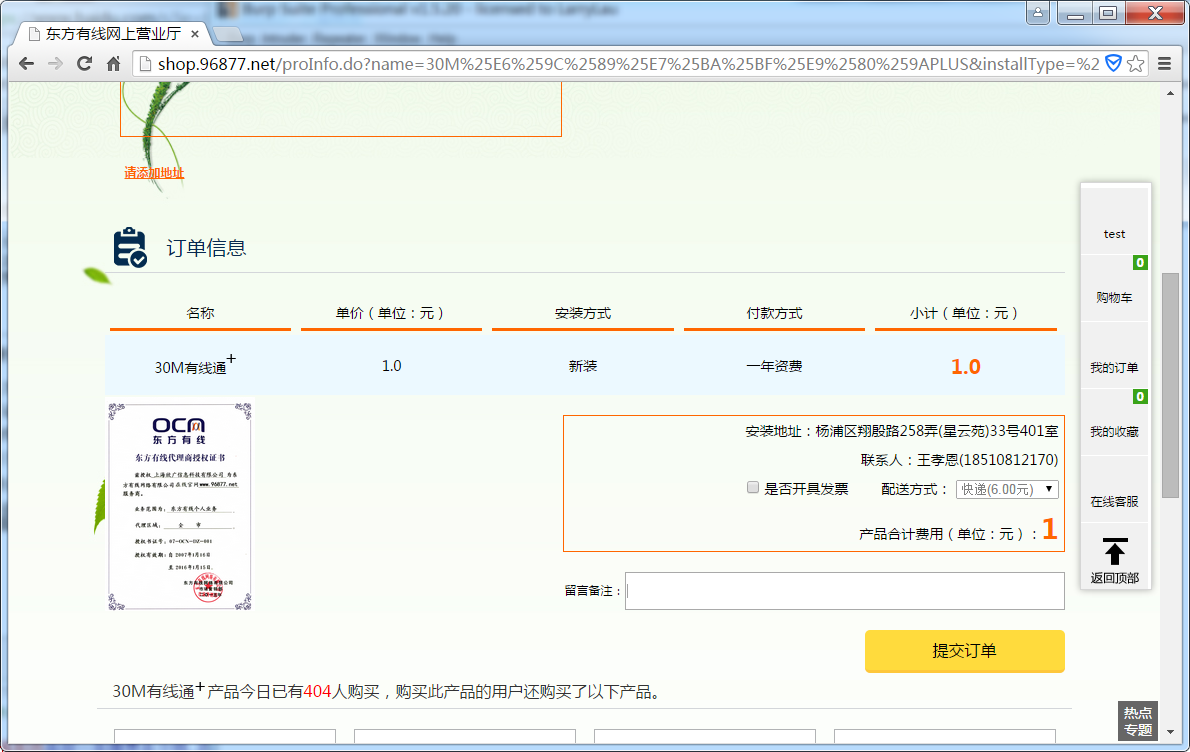The height and width of the screenshot is (752, 1190).
Task: Click the 请添加地址 link
Action: click(154, 173)
